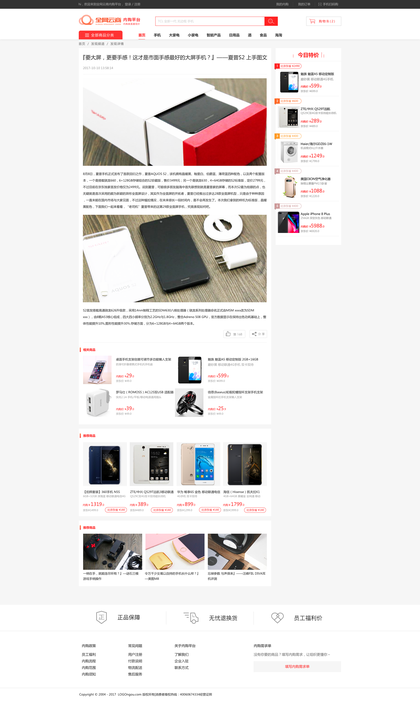Click the 正品保障 shield icon
The width and height of the screenshot is (420, 701).
102,617
